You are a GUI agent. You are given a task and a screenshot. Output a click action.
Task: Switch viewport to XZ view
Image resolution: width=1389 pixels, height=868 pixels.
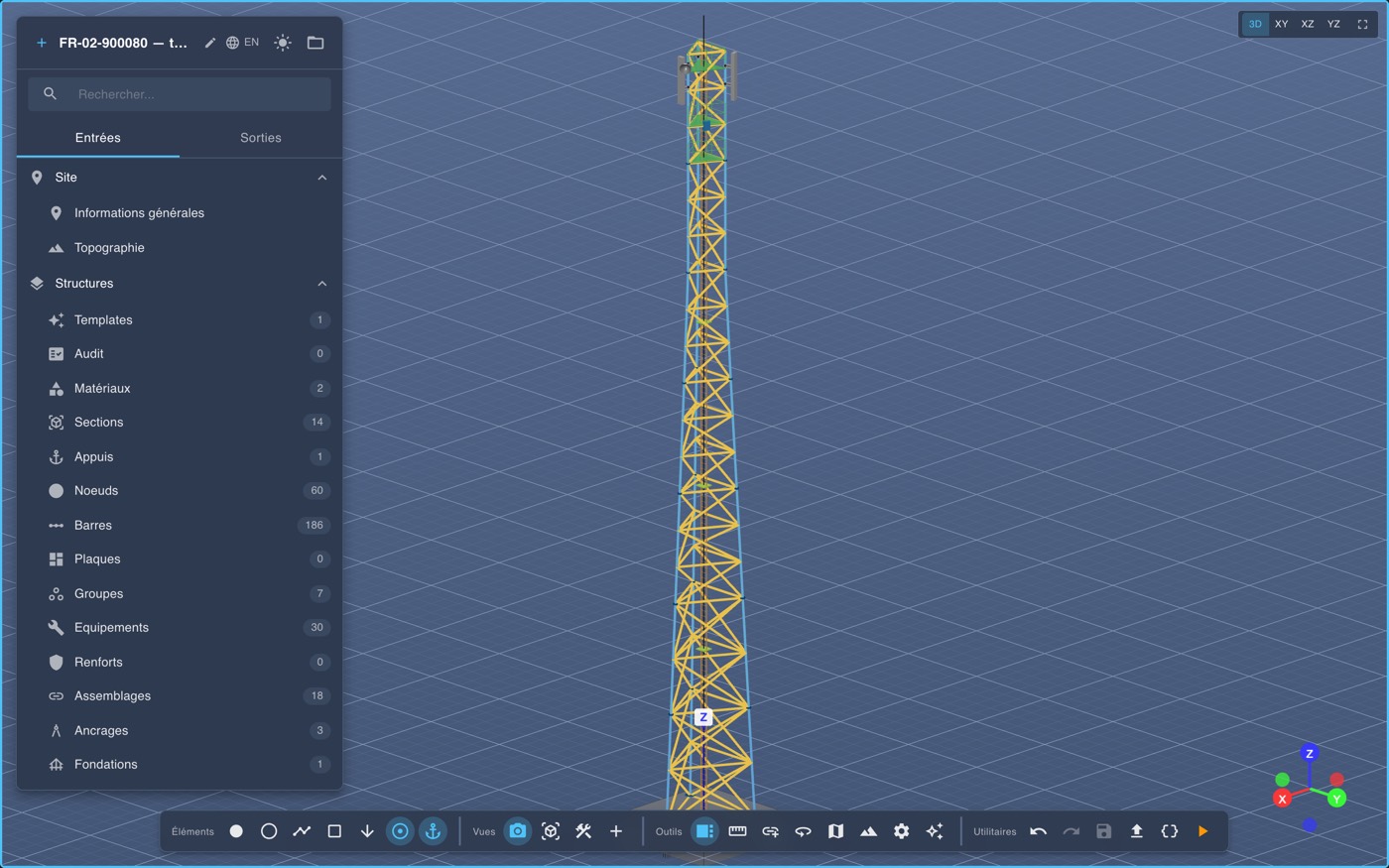click(1308, 24)
